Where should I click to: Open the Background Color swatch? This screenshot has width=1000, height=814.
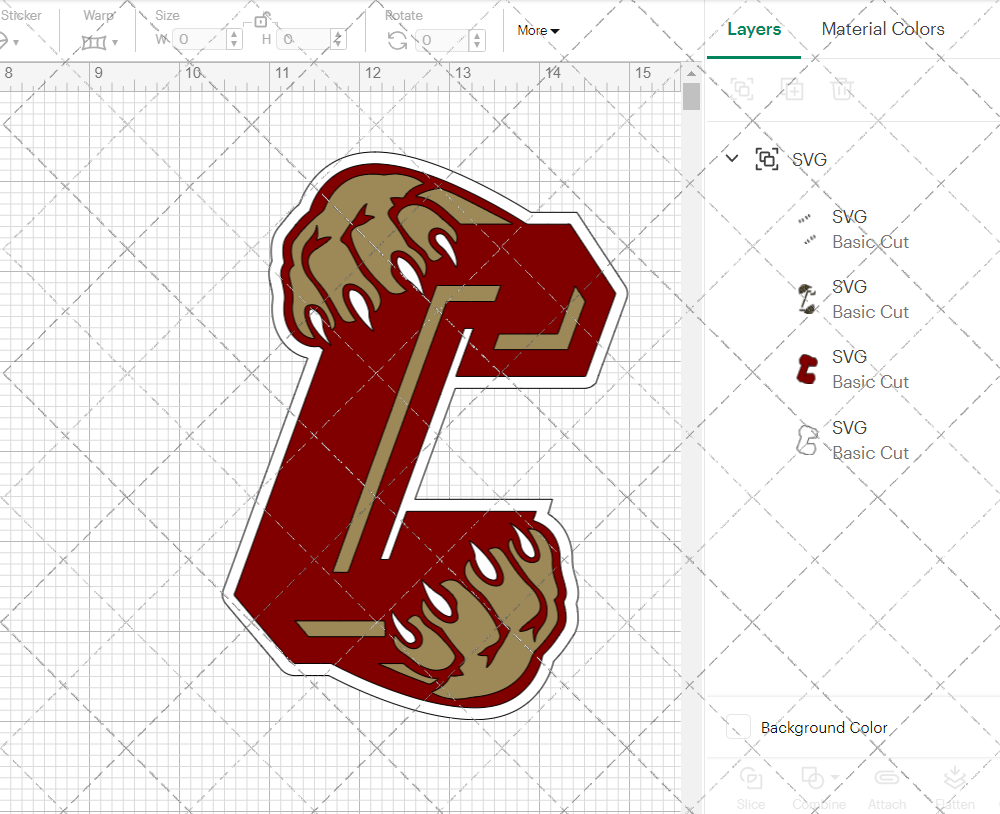[739, 727]
